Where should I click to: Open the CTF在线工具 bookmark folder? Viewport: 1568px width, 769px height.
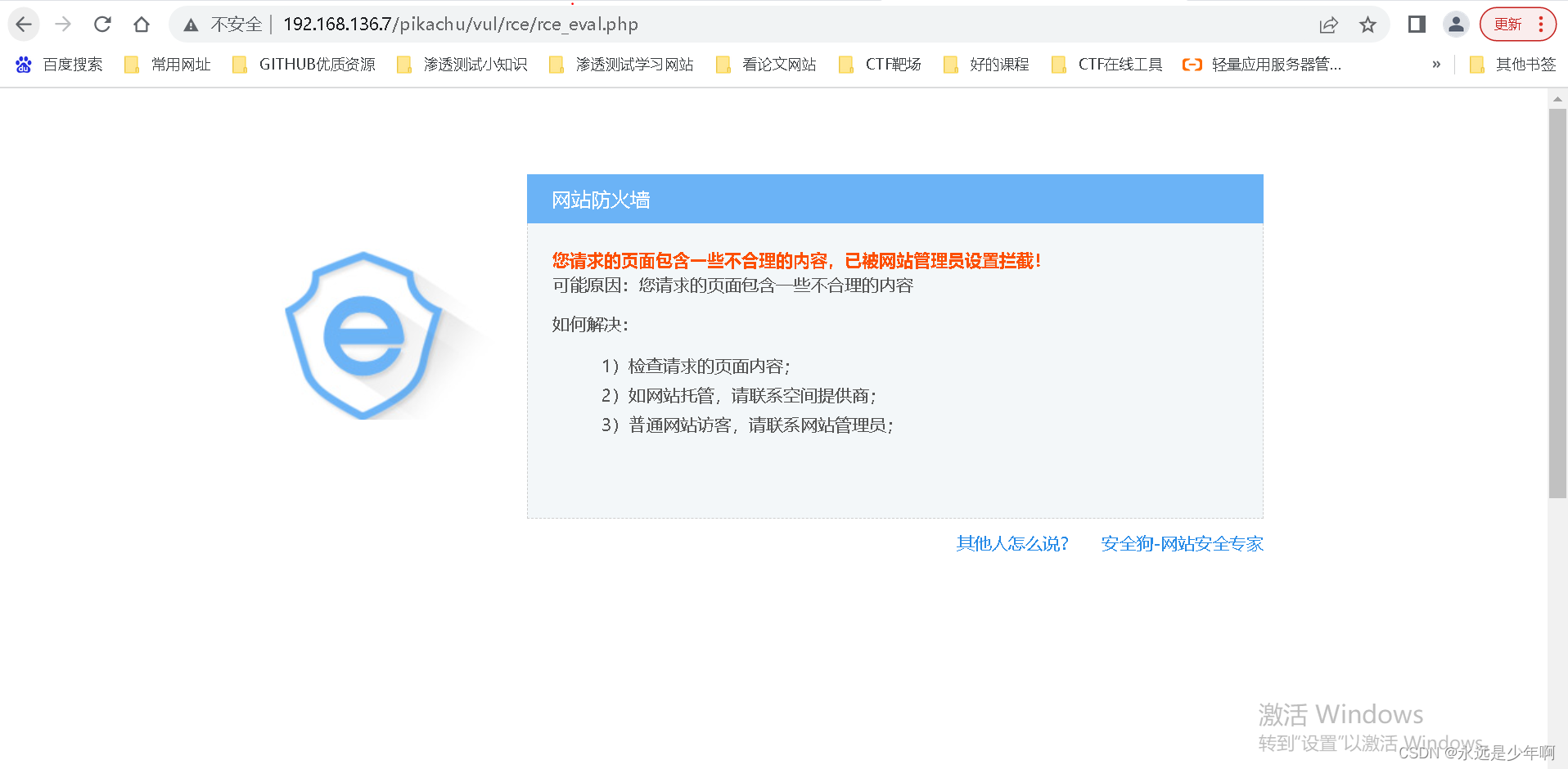pos(1107,65)
